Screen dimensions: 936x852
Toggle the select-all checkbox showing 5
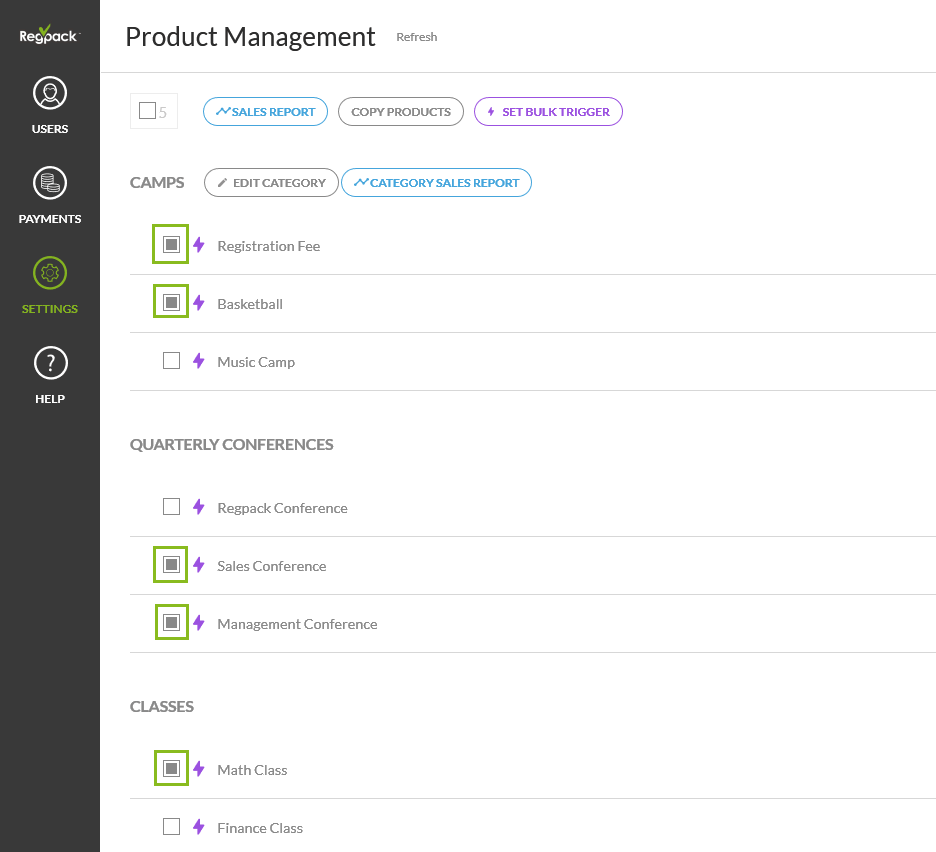tap(147, 111)
